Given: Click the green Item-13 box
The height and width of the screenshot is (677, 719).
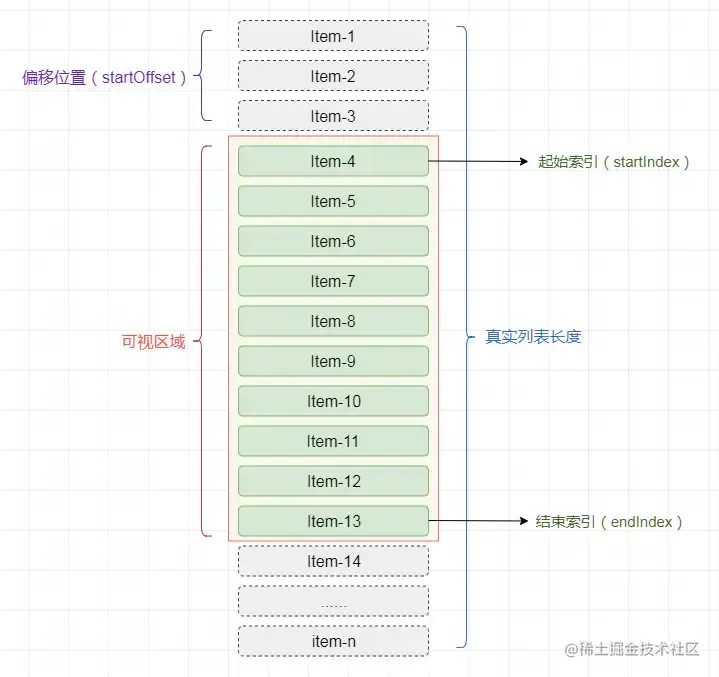Looking at the screenshot, I should tap(333, 521).
